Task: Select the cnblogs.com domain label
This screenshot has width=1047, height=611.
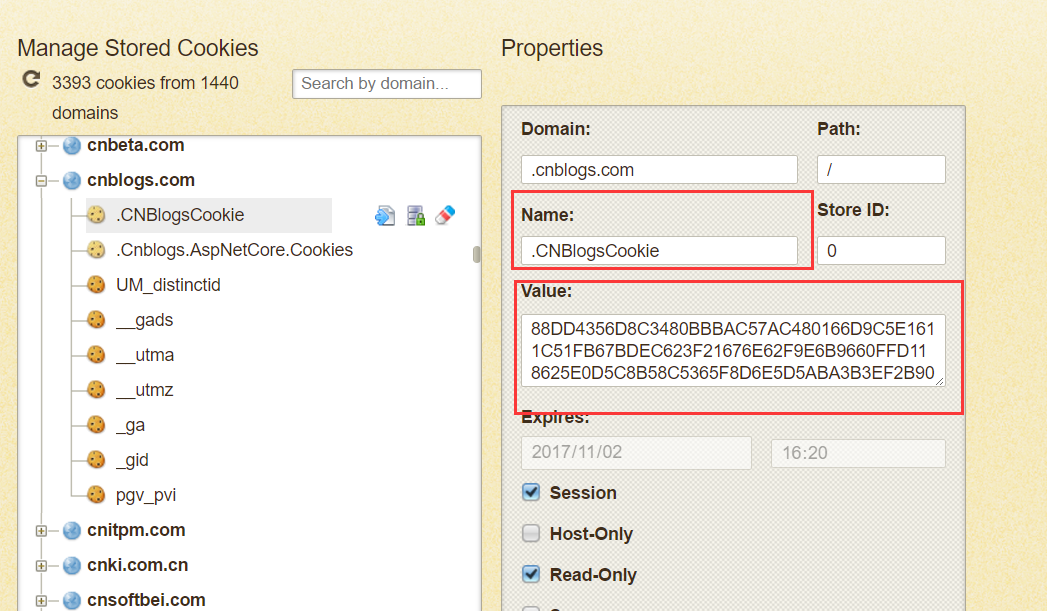Action: click(141, 180)
